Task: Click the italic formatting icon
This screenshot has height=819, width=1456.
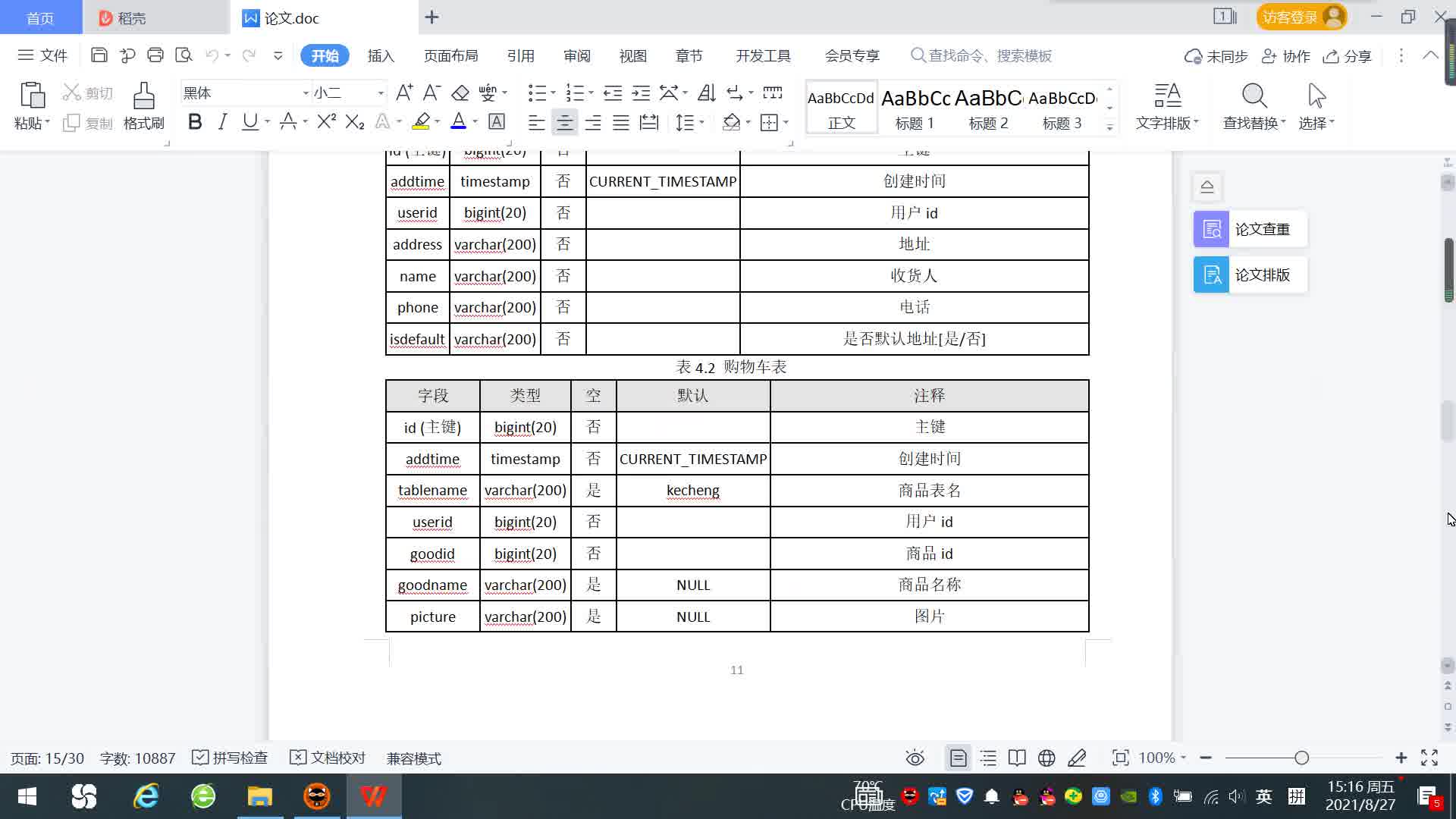Action: pyautogui.click(x=222, y=122)
